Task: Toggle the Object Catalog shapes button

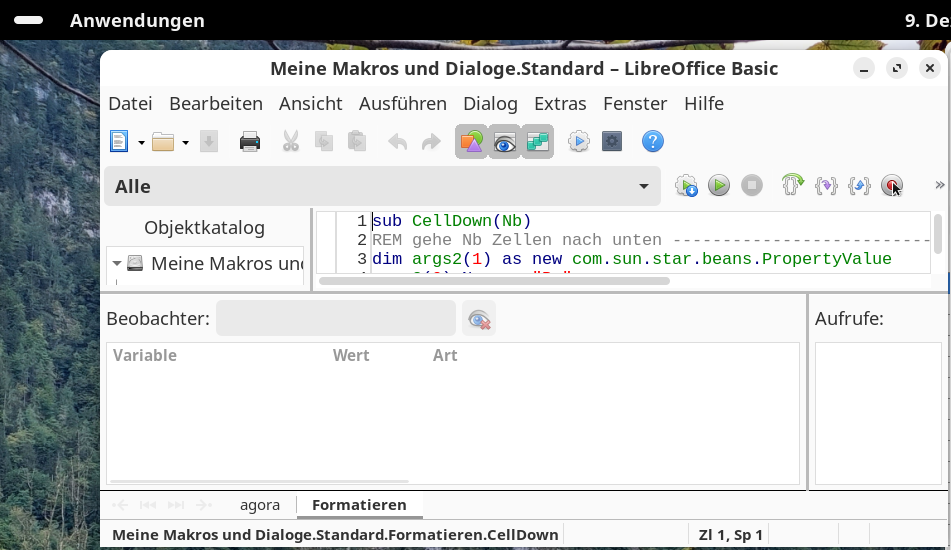Action: coord(471,142)
